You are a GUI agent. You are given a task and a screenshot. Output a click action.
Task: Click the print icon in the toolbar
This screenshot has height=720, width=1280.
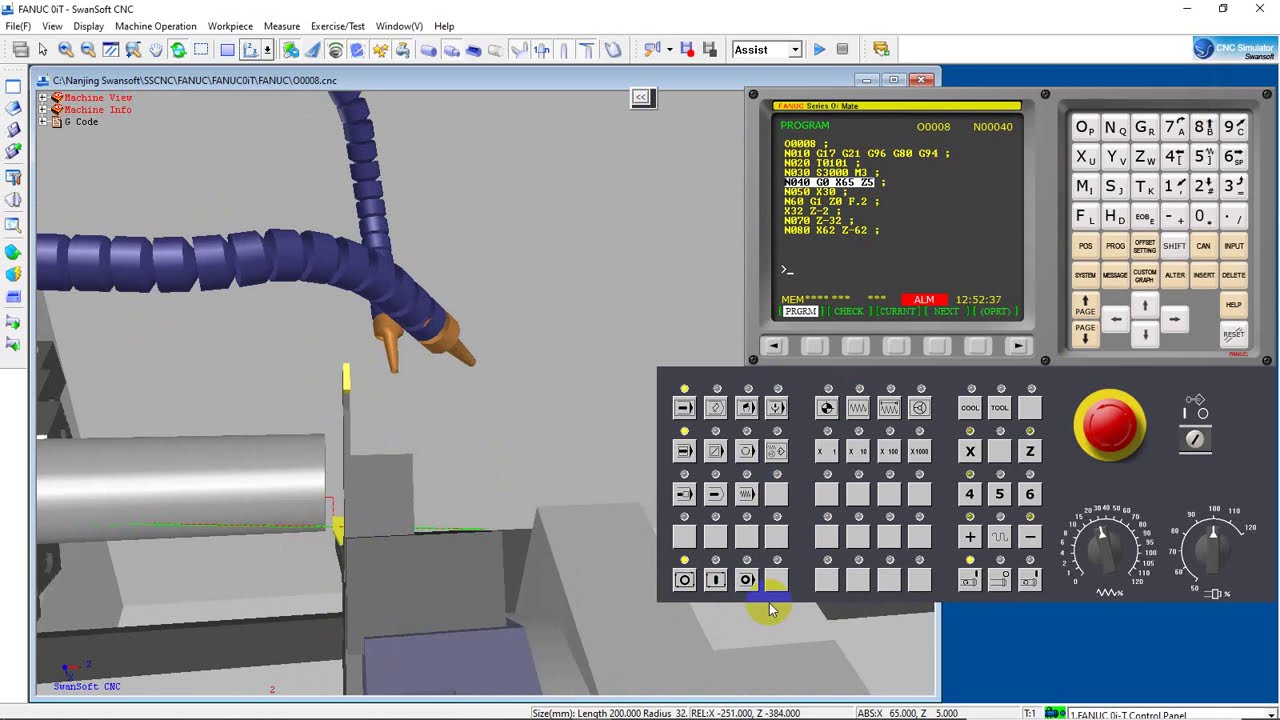click(x=20, y=50)
